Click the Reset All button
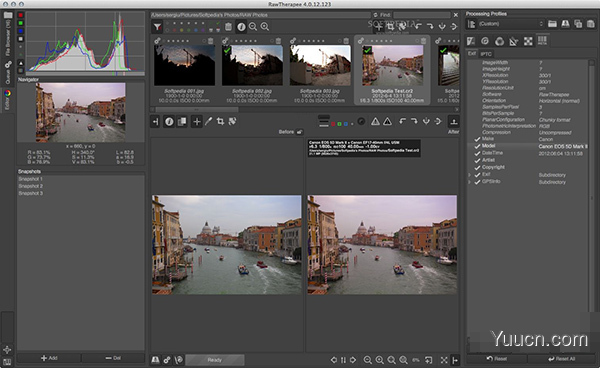Screen dimensions: 600x368 click(x=561, y=359)
